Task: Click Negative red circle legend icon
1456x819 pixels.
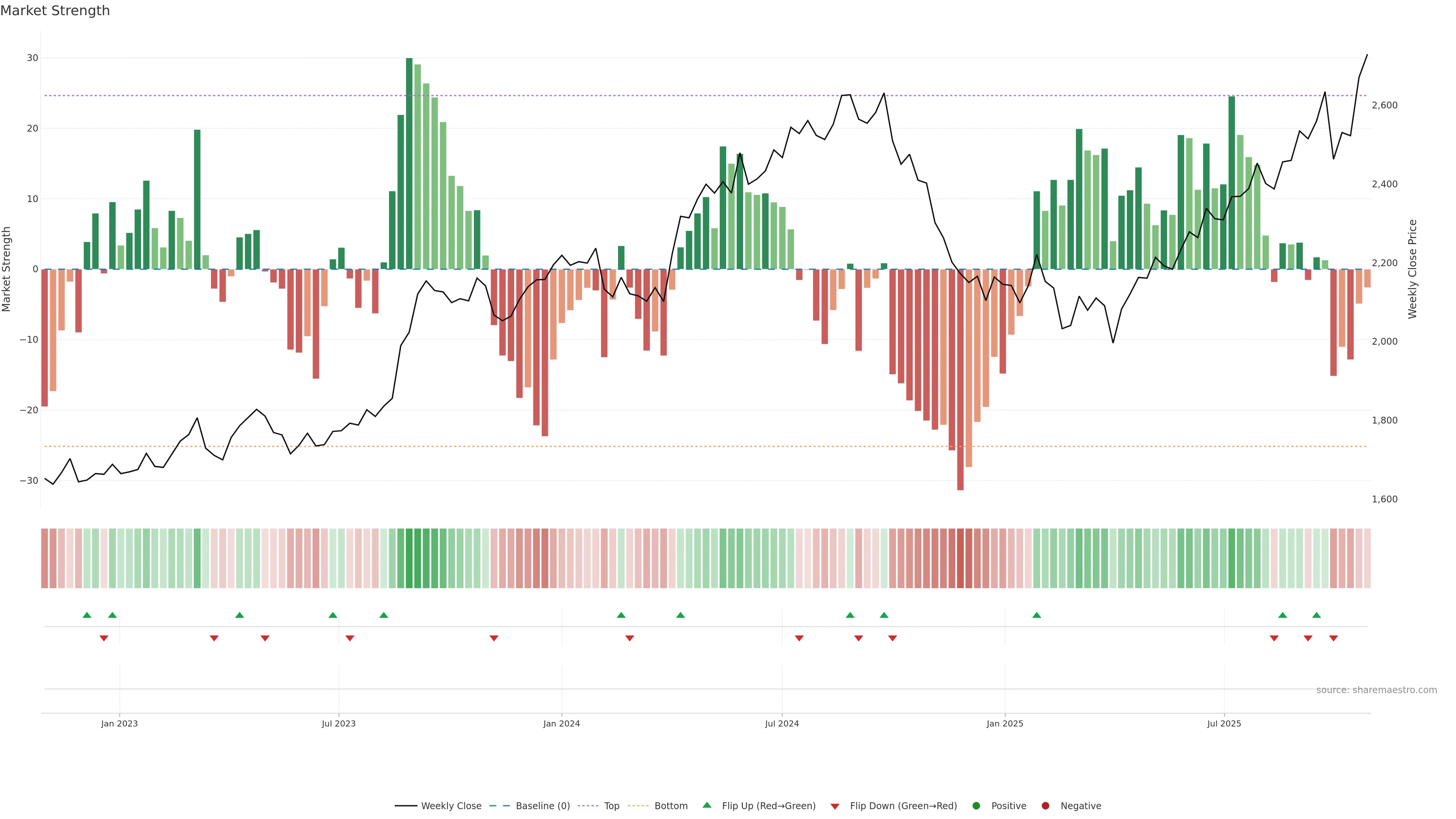Action: point(1045,806)
